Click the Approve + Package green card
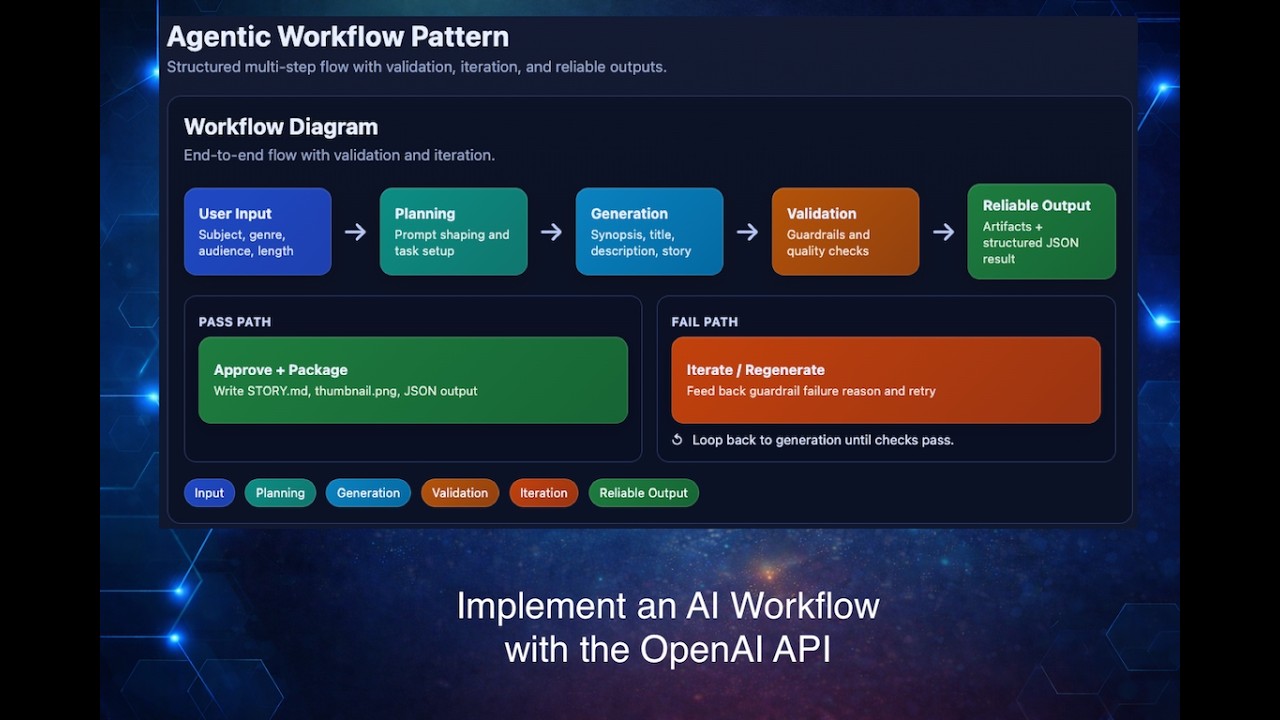This screenshot has height=720, width=1280. click(413, 380)
